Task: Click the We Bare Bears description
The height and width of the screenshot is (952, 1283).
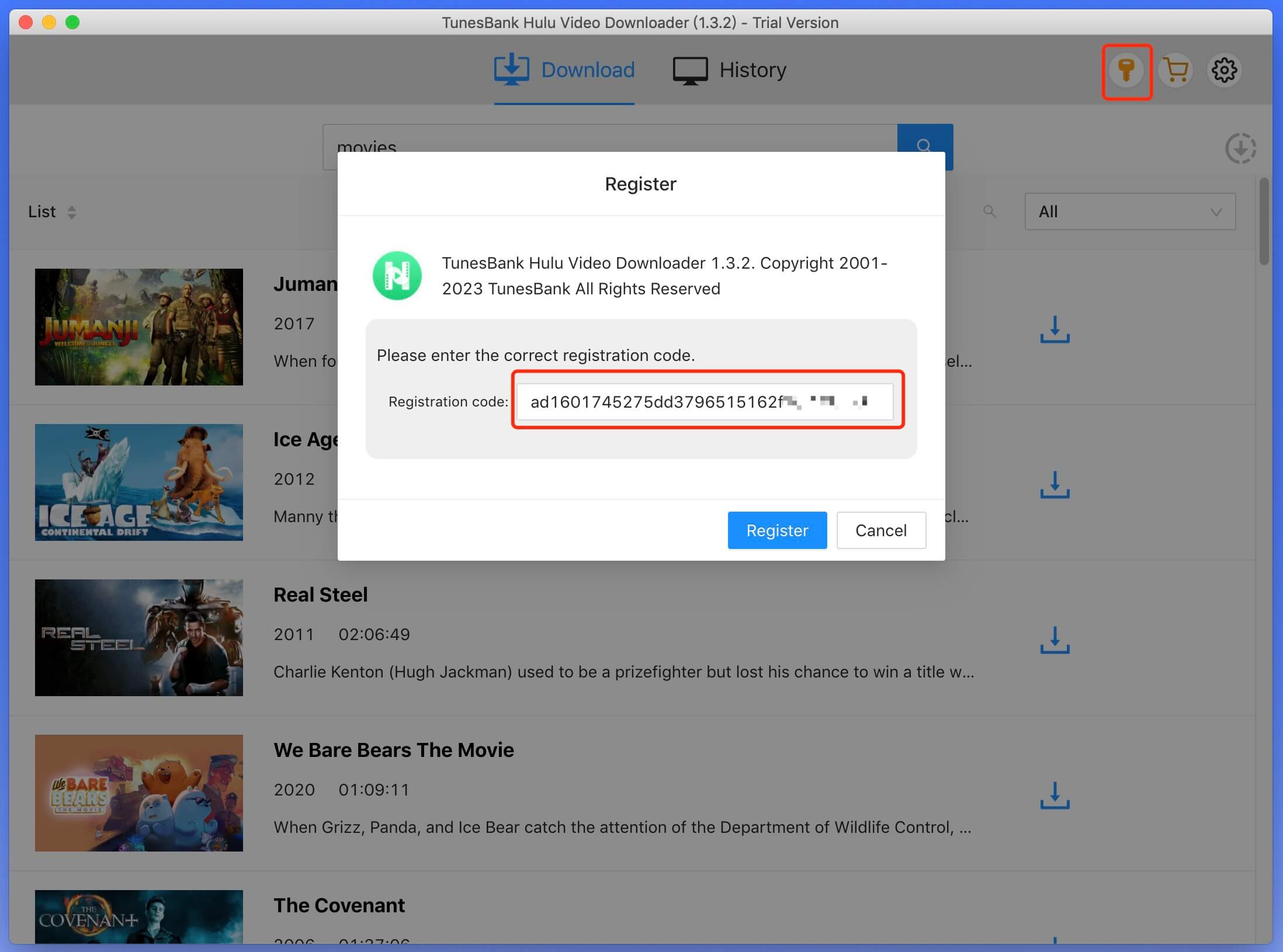Action: click(x=623, y=828)
